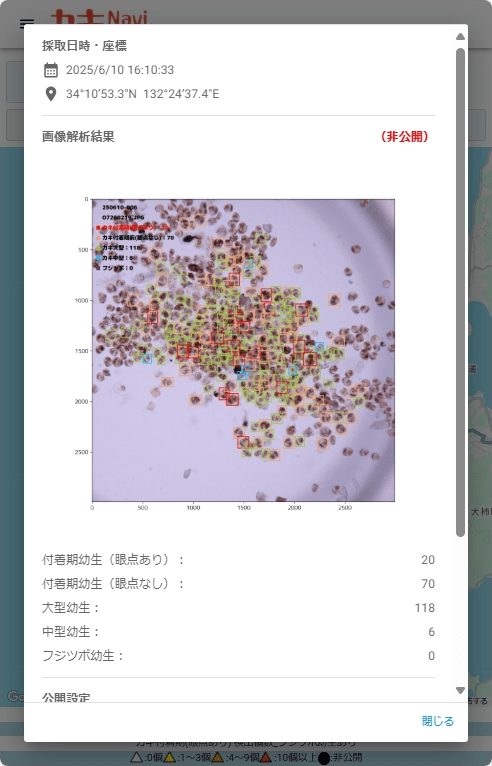Open the larvae analysis result image

click(x=238, y=350)
